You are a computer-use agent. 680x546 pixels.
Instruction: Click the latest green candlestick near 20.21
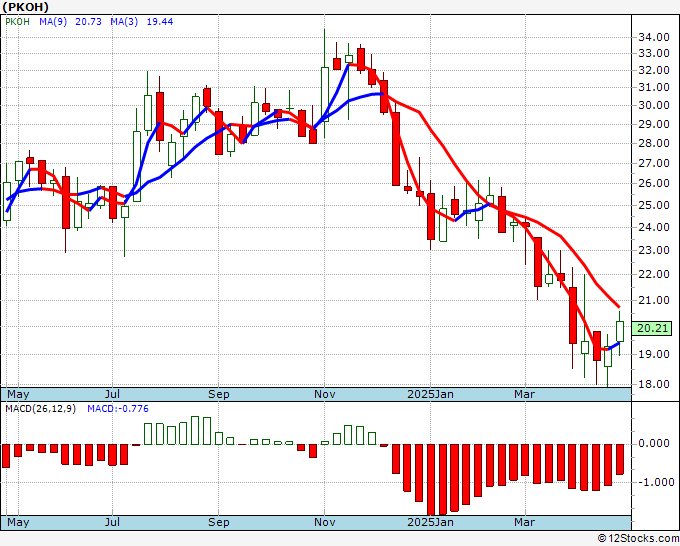[620, 331]
